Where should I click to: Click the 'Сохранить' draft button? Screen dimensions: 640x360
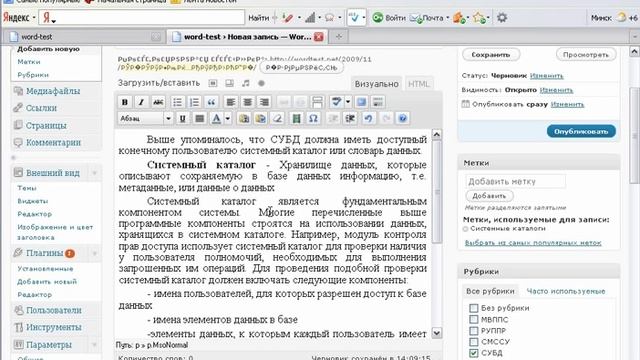point(491,55)
